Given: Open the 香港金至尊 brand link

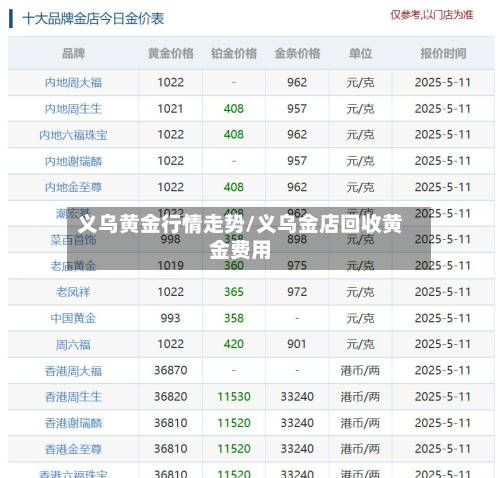Looking at the screenshot, I should click(73, 449).
